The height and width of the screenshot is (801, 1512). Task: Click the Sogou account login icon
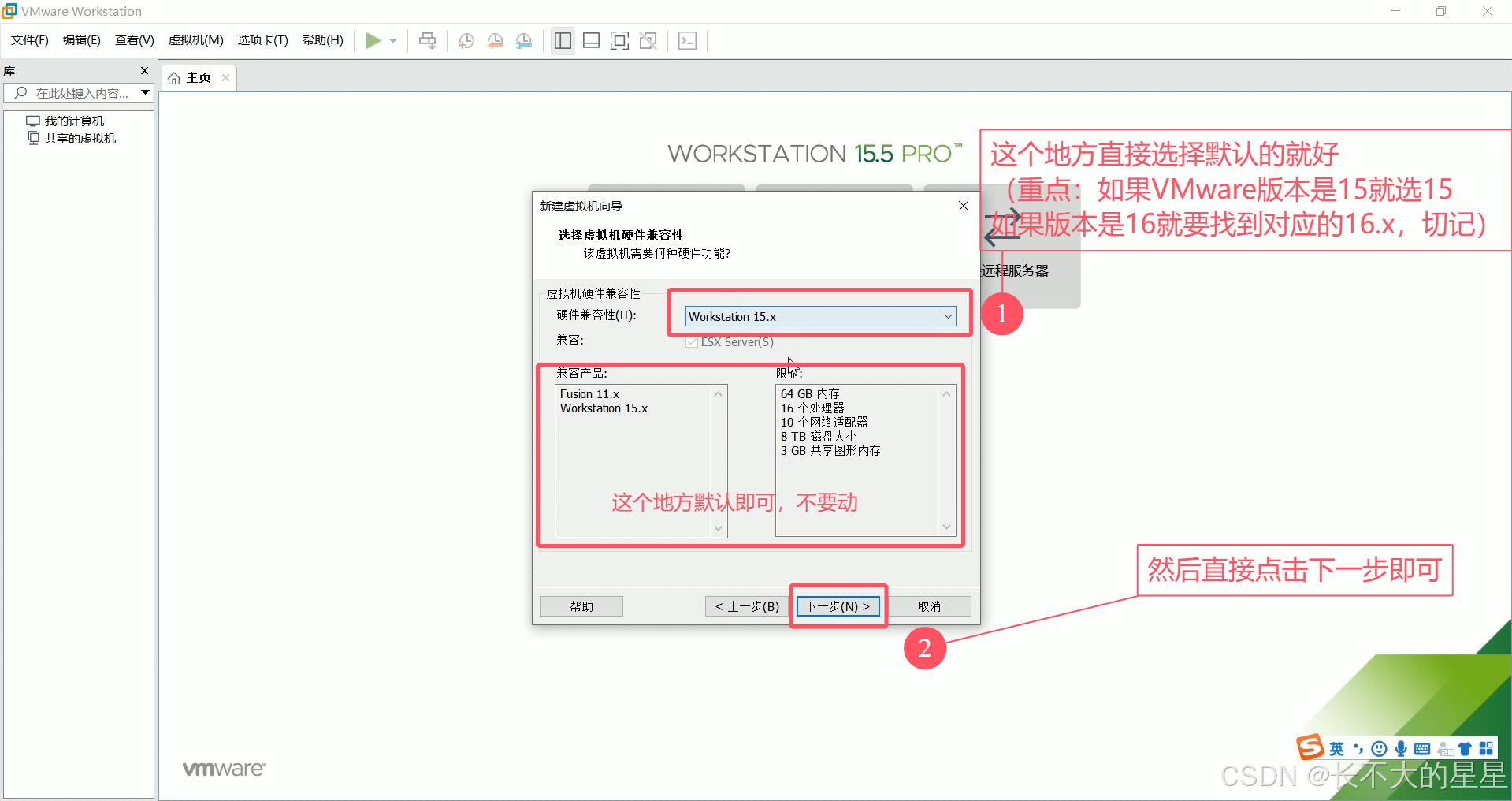(x=1445, y=748)
